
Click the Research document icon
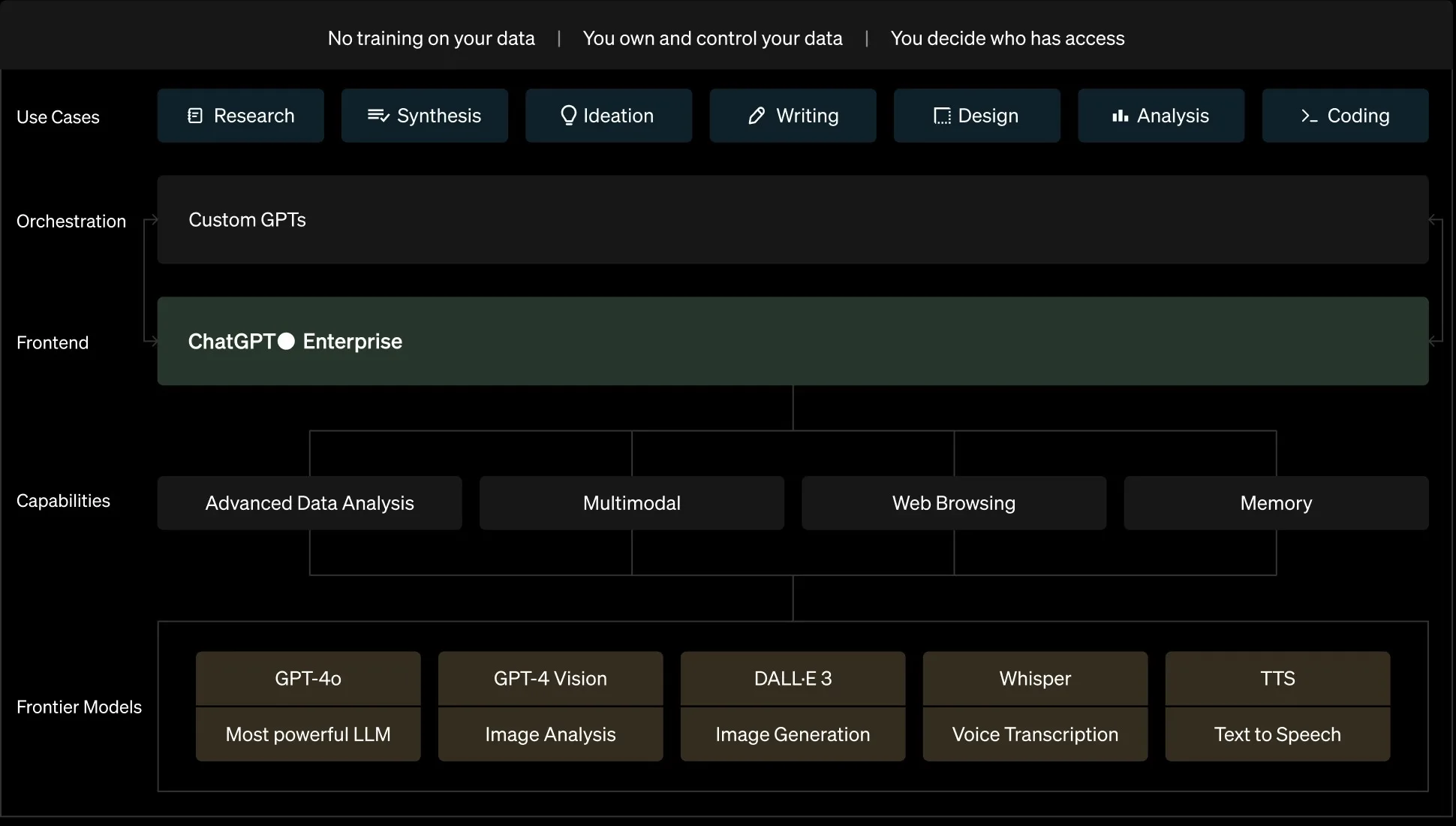[x=195, y=116]
